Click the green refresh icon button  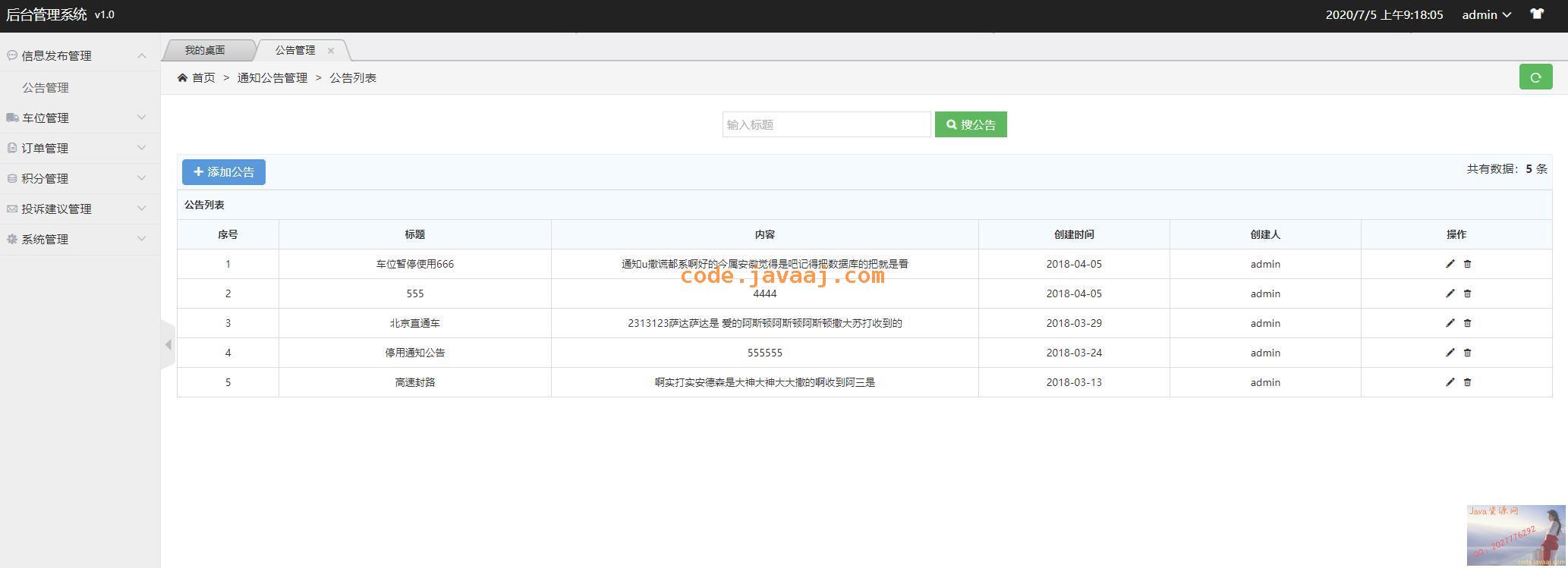point(1535,77)
